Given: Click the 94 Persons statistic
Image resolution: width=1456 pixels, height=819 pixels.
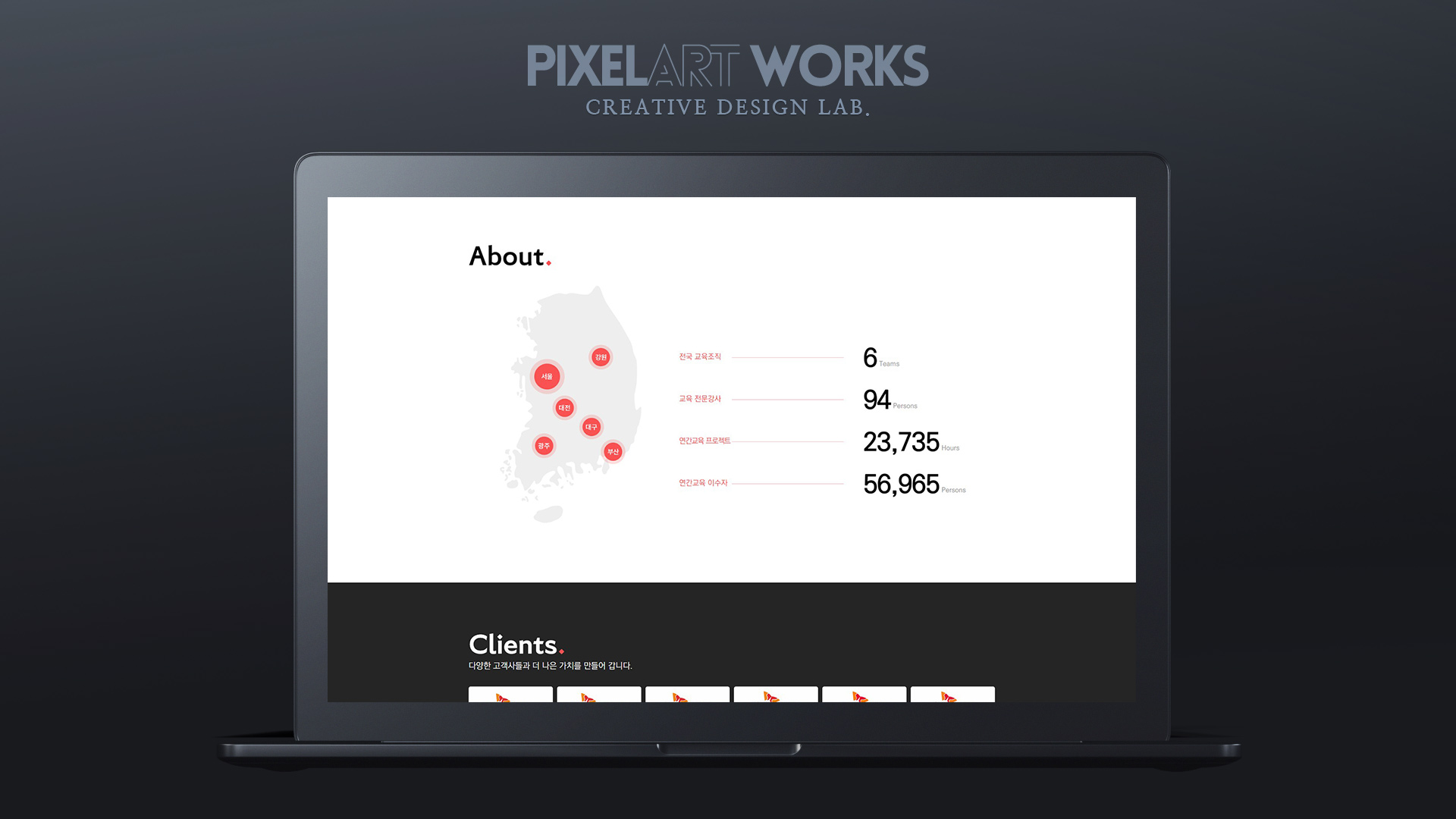Looking at the screenshot, I should pyautogui.click(x=890, y=400).
